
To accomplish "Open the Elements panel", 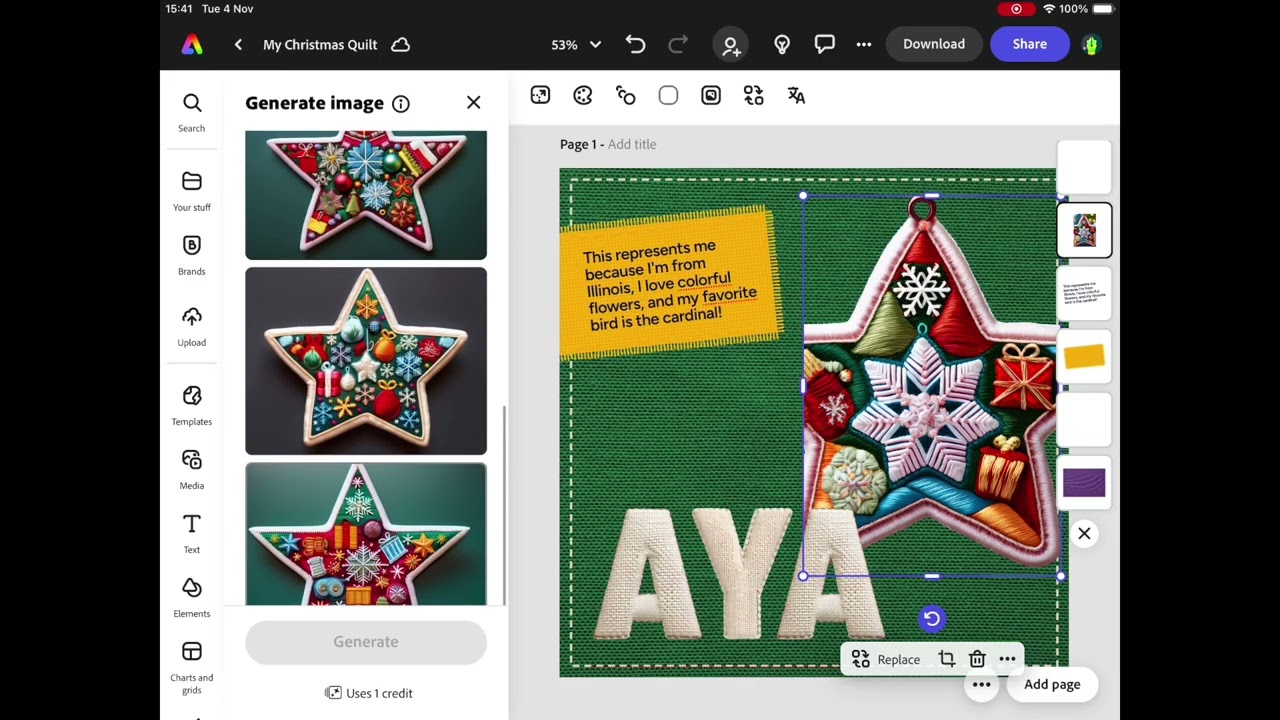I will (x=192, y=597).
